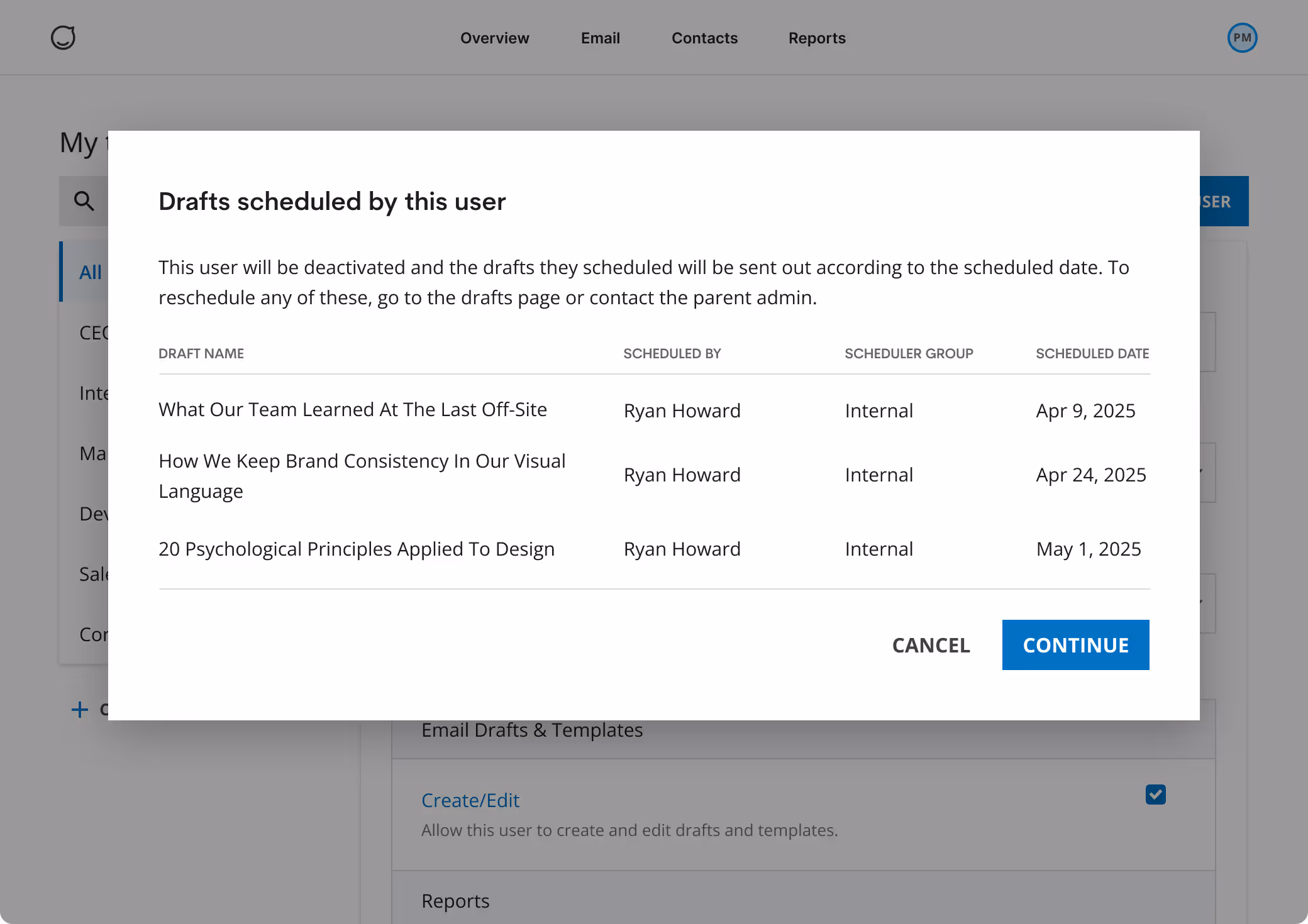Click CANCEL to dismiss the dialog

(931, 645)
